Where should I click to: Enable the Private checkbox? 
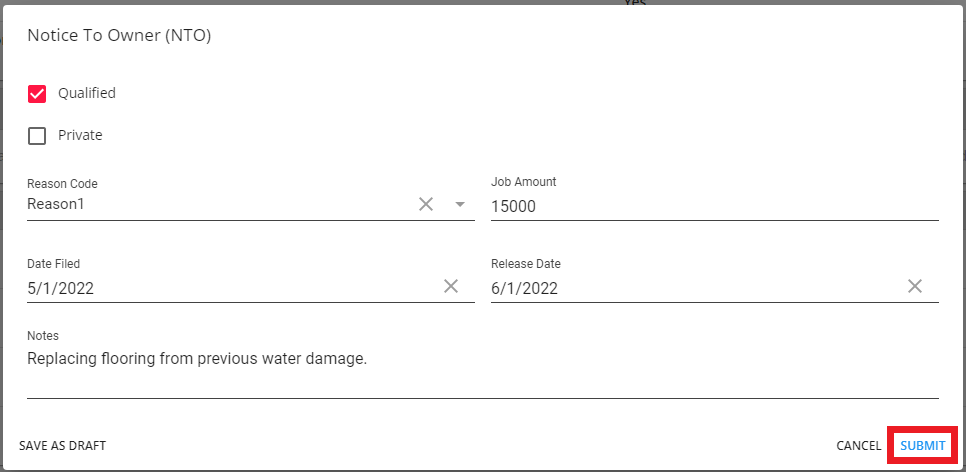(x=37, y=136)
